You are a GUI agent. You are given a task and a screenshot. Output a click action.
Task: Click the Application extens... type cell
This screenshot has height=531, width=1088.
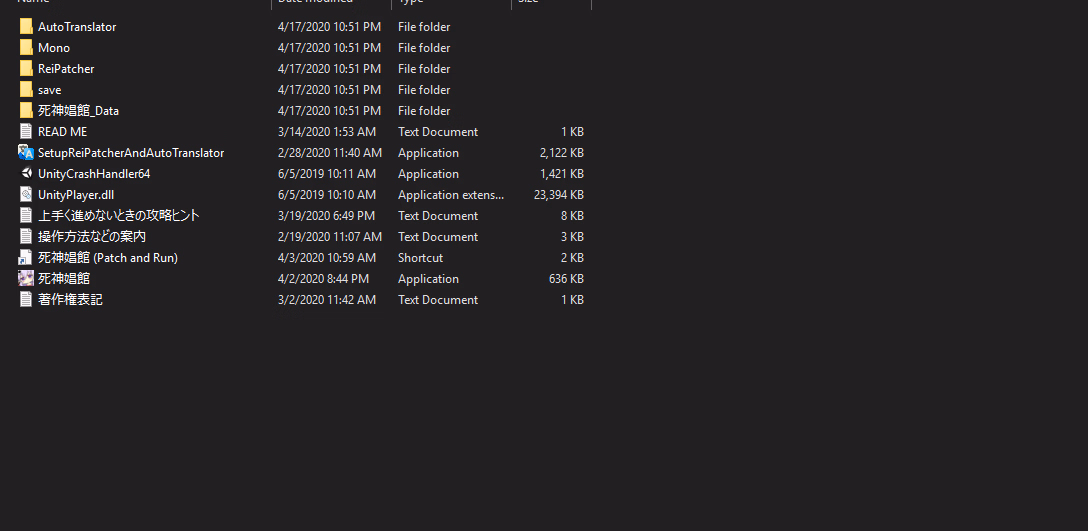(x=451, y=194)
